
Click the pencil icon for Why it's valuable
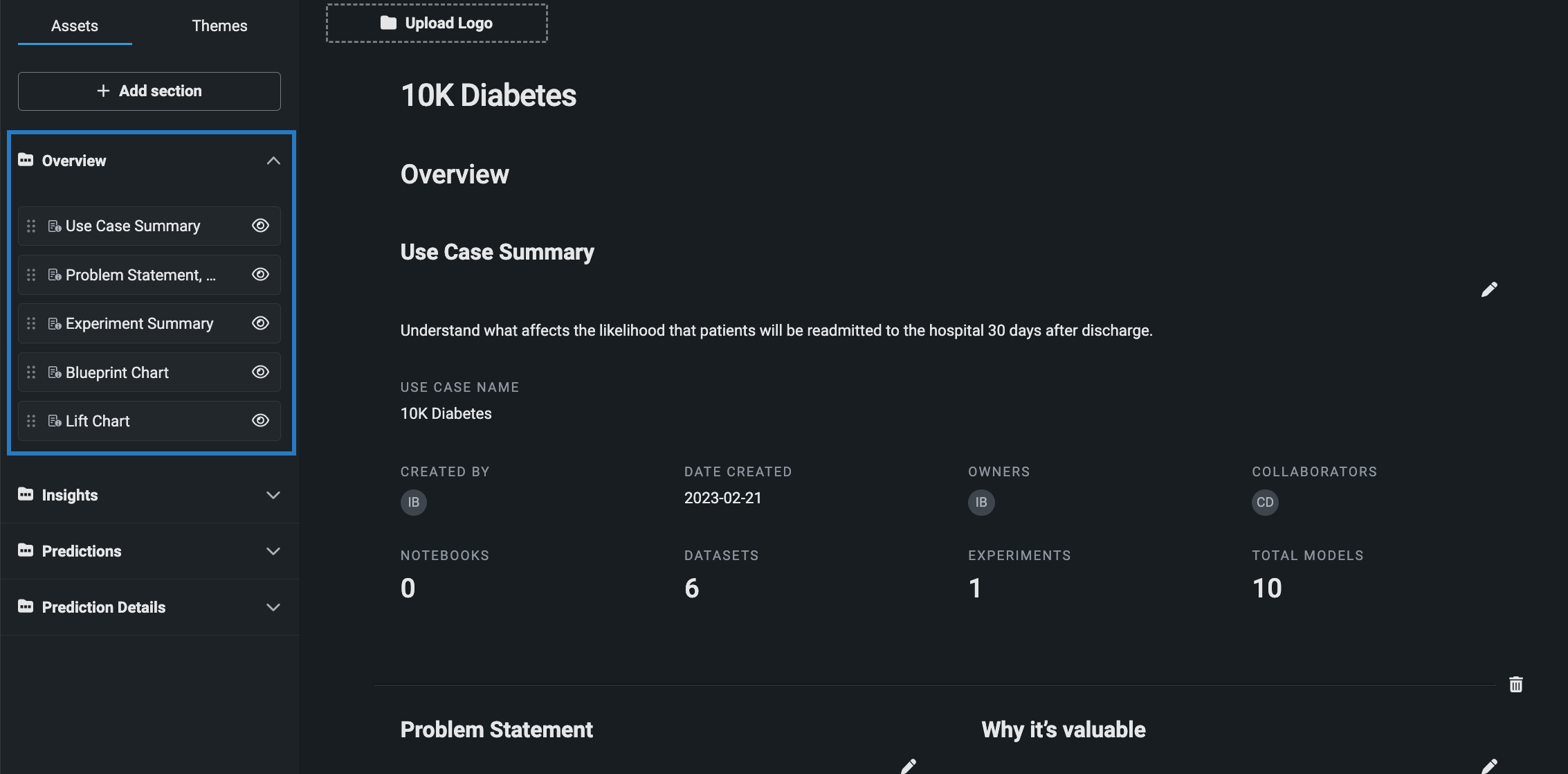[x=1489, y=766]
